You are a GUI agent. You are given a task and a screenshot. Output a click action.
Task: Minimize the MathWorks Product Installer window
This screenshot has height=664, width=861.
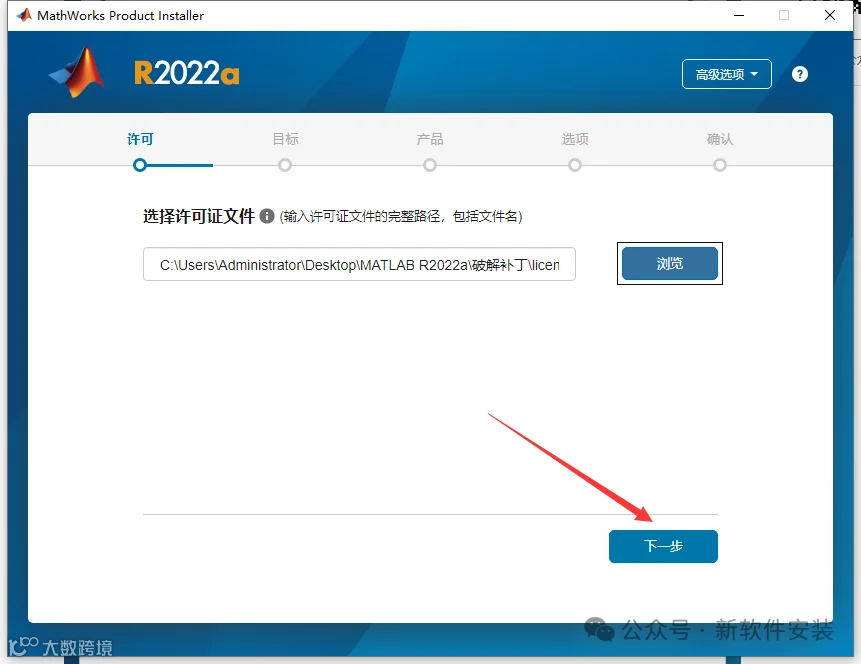click(739, 15)
